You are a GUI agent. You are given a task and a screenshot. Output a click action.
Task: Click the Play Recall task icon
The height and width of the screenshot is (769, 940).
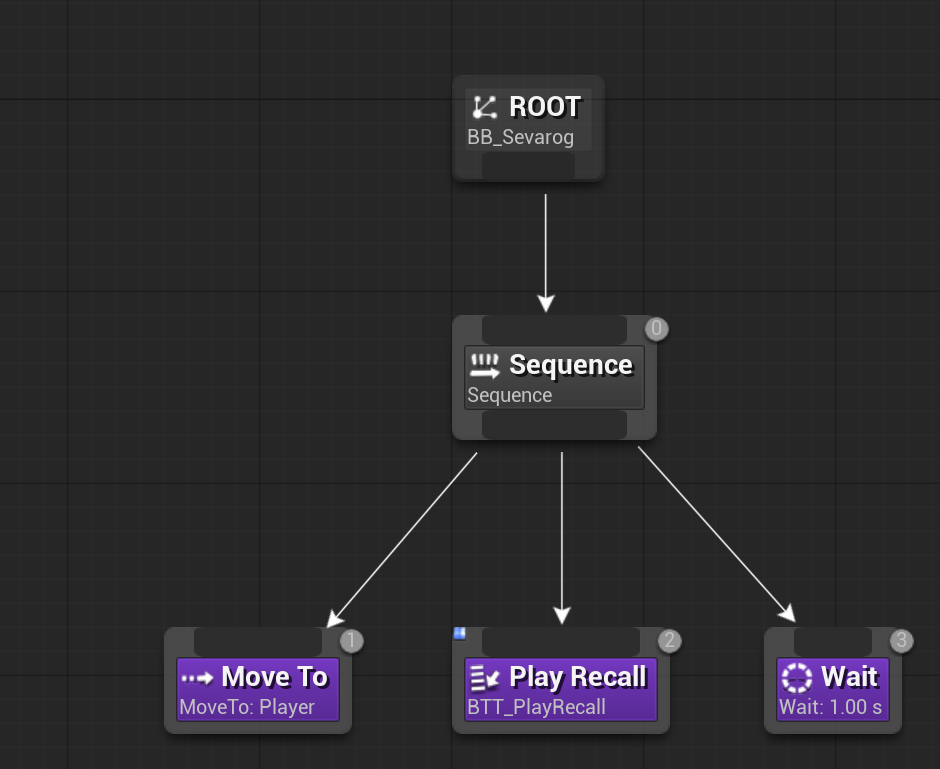click(484, 678)
